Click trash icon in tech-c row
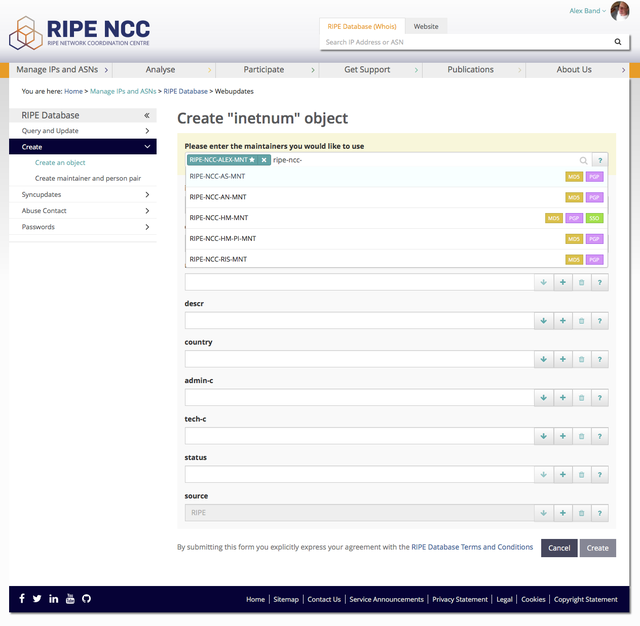Image resolution: width=640 pixels, height=626 pixels. click(582, 436)
